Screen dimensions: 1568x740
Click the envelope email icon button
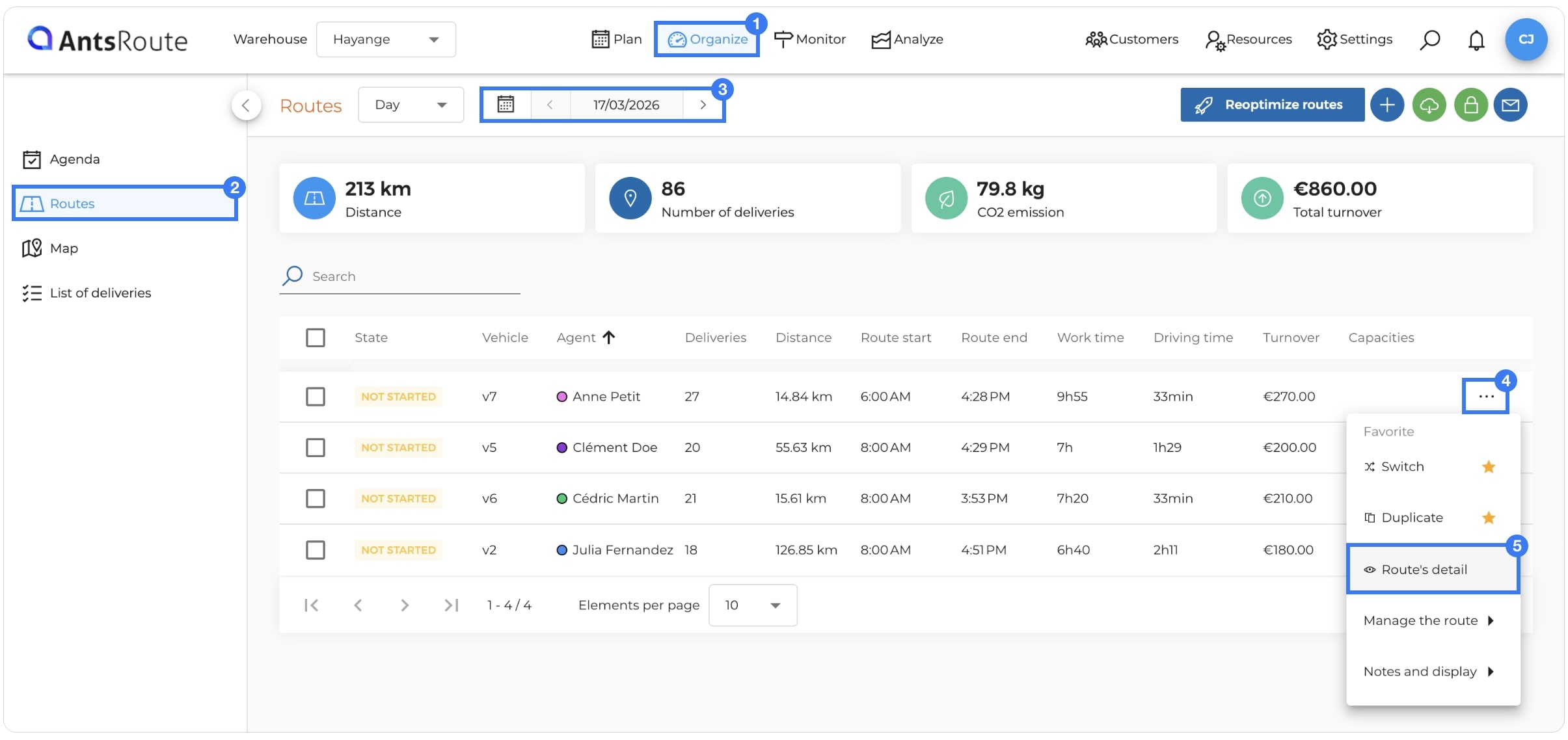point(1511,105)
